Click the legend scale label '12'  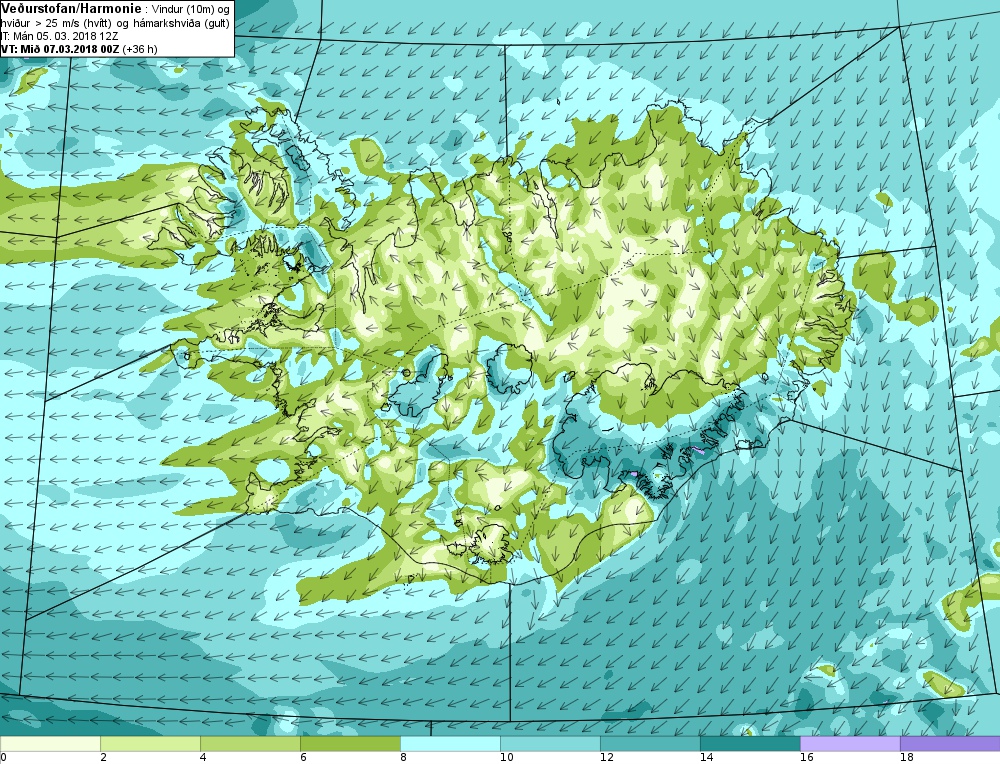pos(607,758)
